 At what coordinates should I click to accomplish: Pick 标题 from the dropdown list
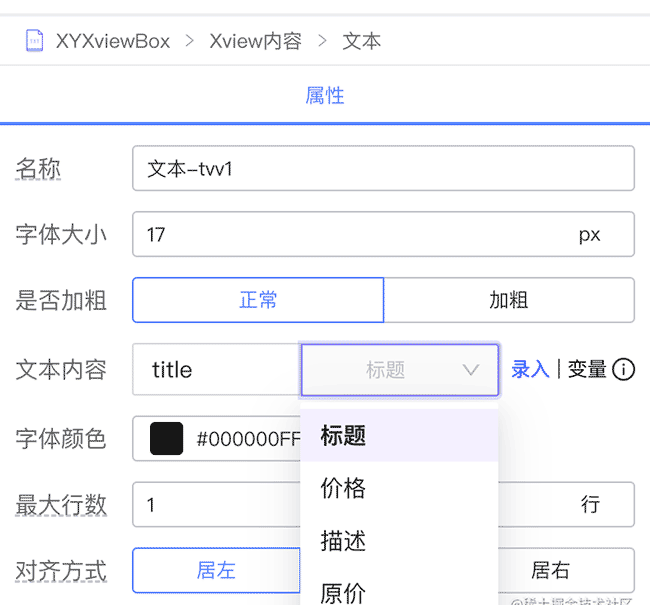tap(399, 435)
